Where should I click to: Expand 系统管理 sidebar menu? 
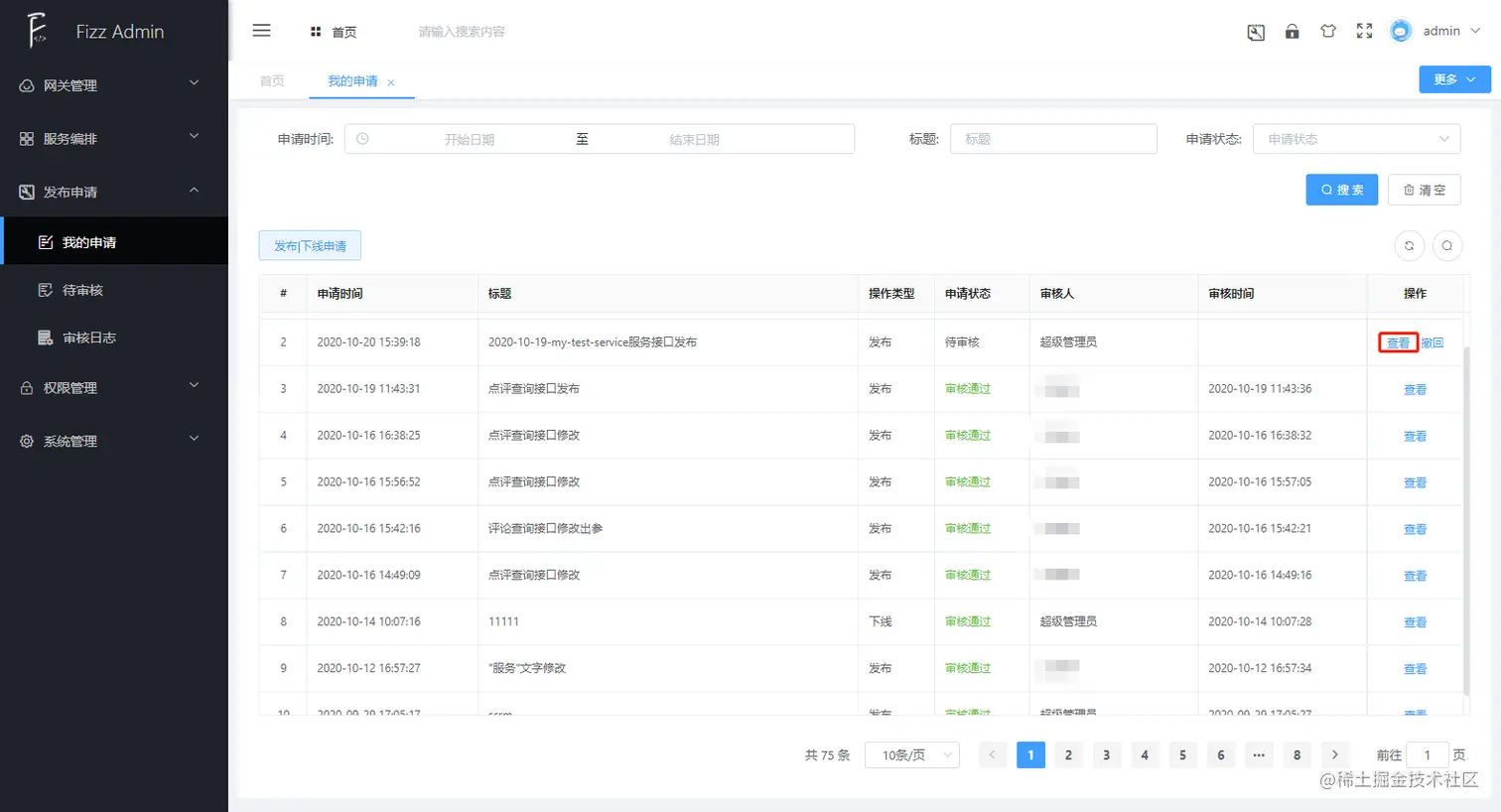(114, 441)
